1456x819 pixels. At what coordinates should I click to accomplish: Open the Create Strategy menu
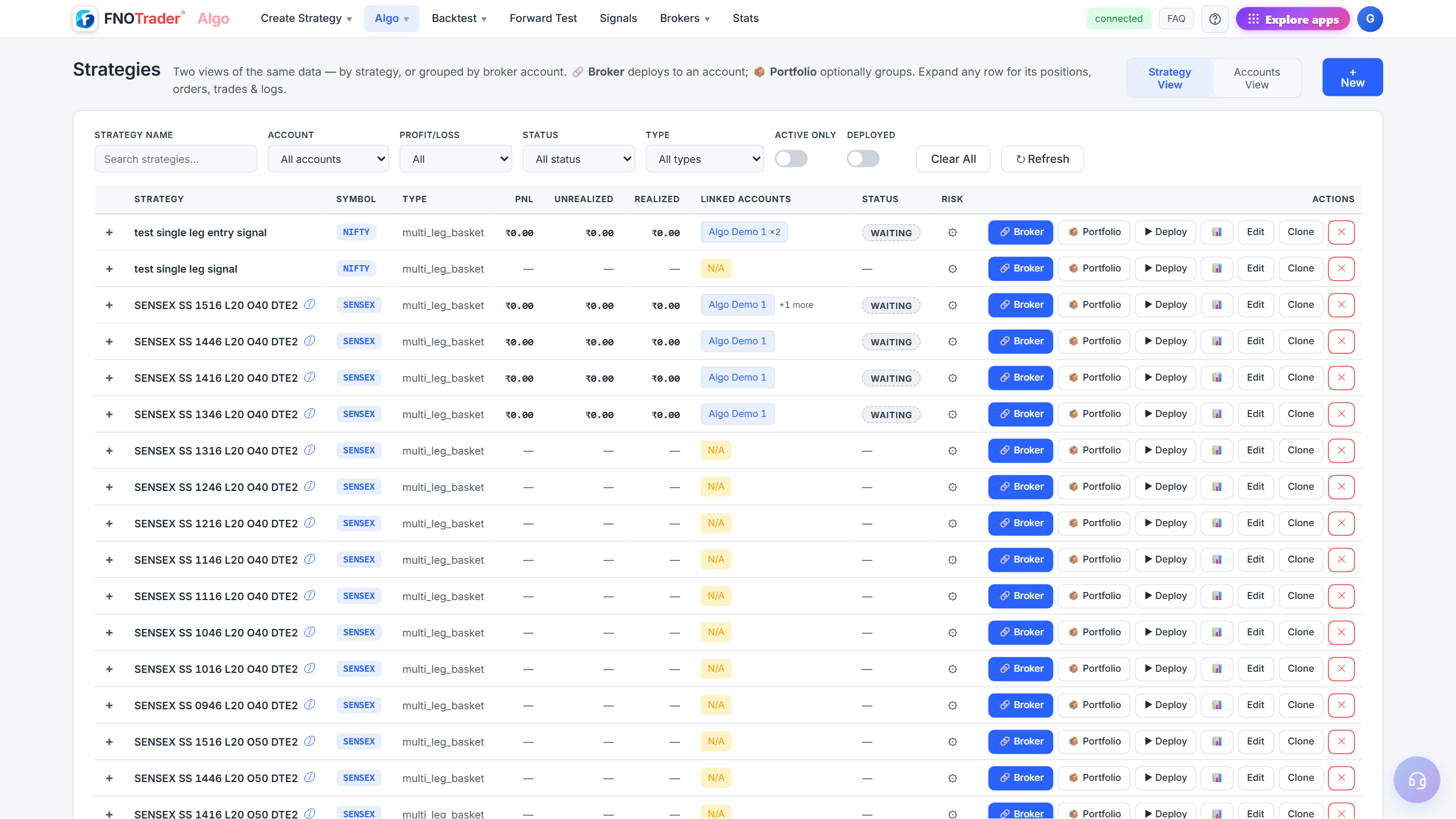[x=306, y=18]
